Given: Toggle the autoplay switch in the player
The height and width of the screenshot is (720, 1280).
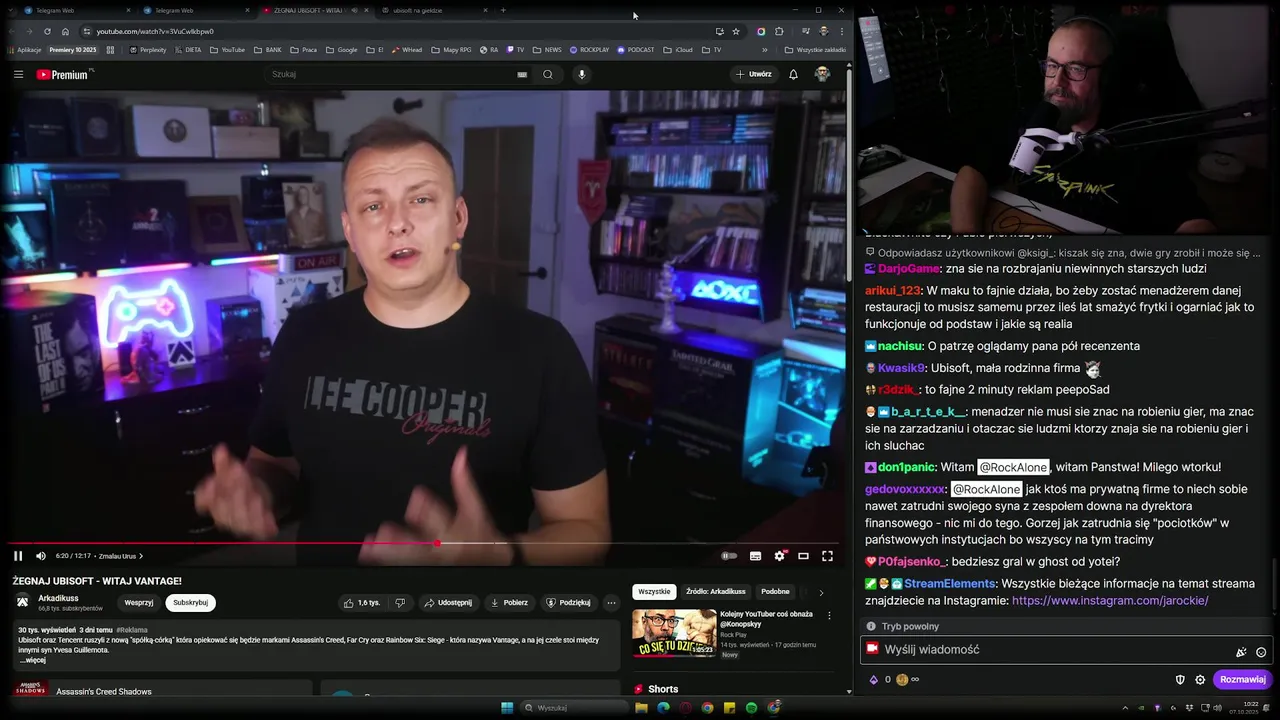Looking at the screenshot, I should (x=730, y=556).
